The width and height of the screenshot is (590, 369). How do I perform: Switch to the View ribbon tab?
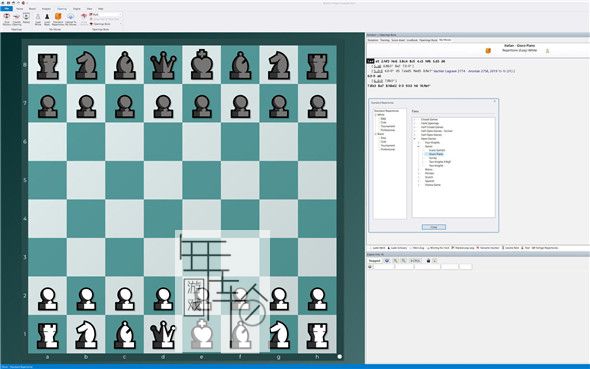tap(90, 9)
